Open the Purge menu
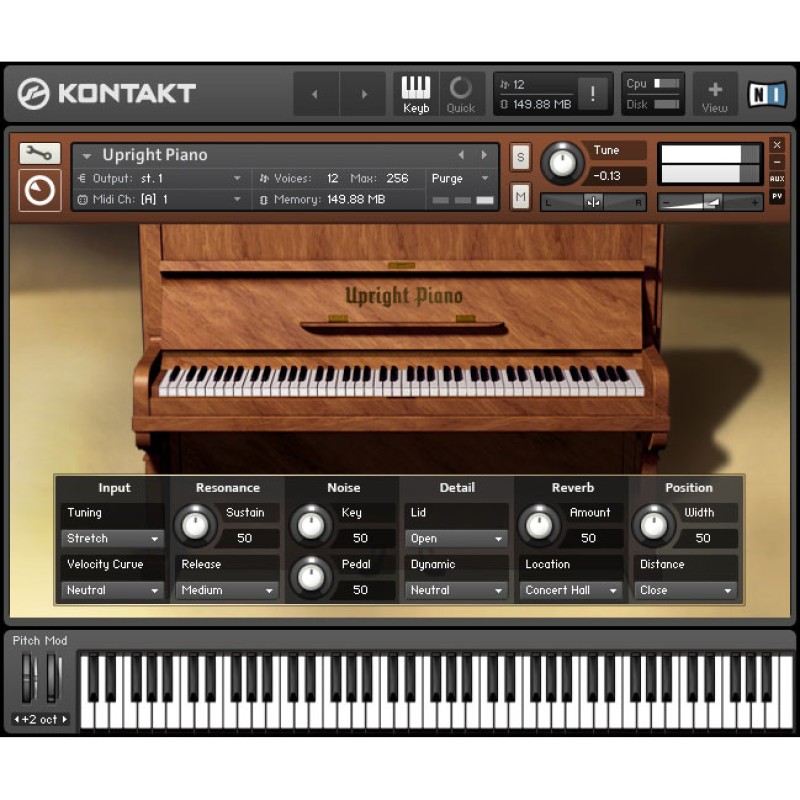800x800 pixels. pos(460,178)
